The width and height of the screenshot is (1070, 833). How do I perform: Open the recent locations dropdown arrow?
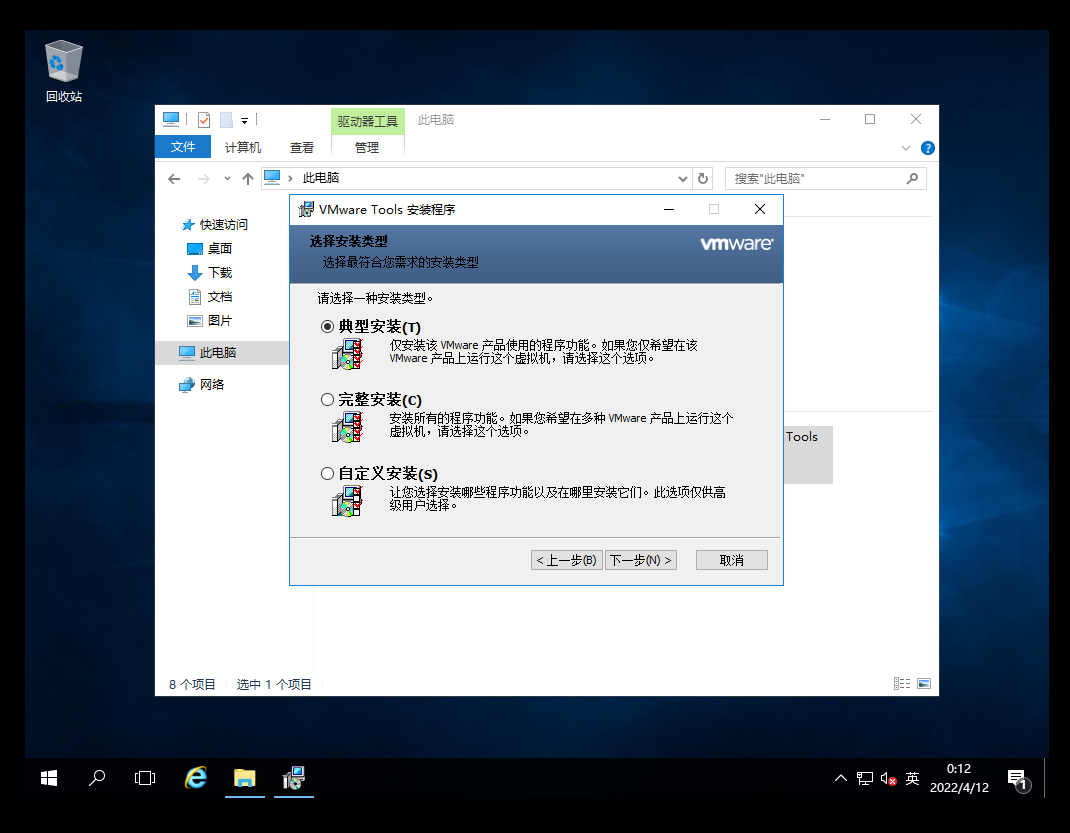point(227,179)
